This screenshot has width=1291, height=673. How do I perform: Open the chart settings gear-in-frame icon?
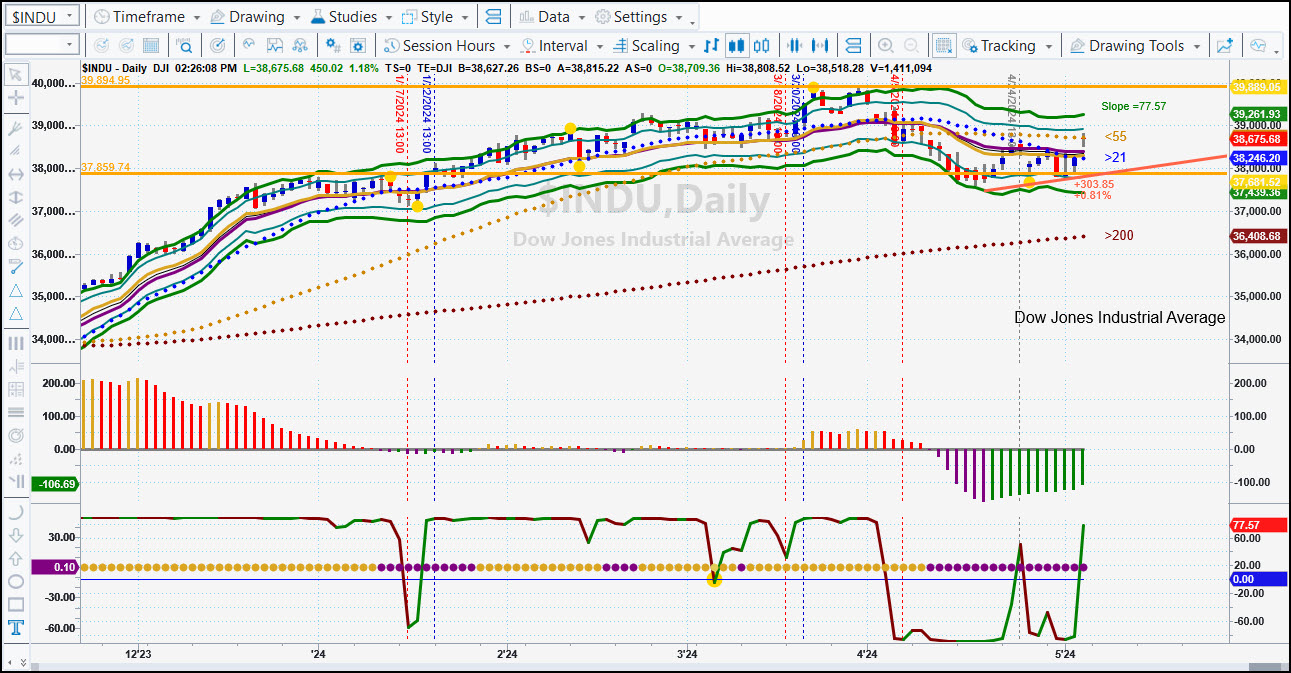(358, 46)
